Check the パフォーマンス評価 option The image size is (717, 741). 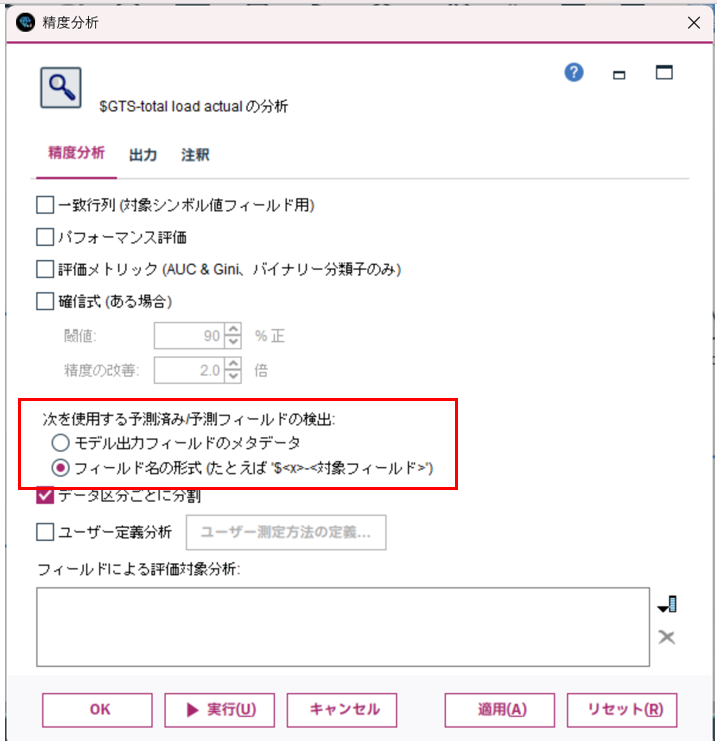45,237
